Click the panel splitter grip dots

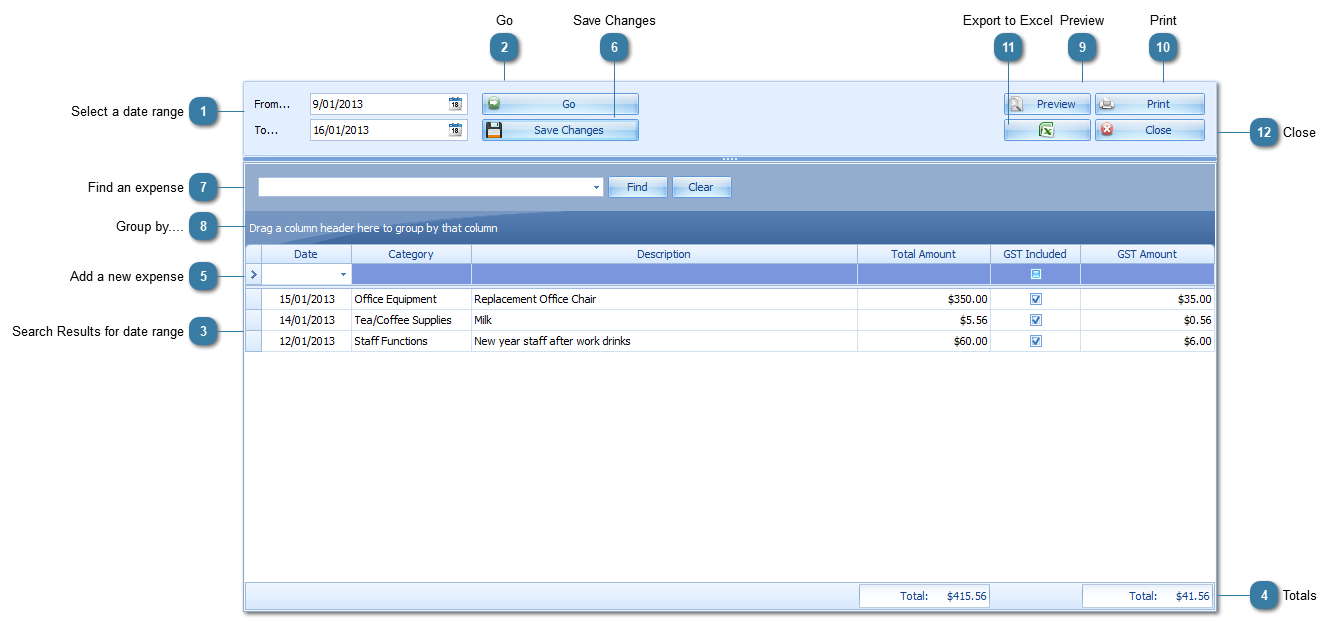(730, 159)
